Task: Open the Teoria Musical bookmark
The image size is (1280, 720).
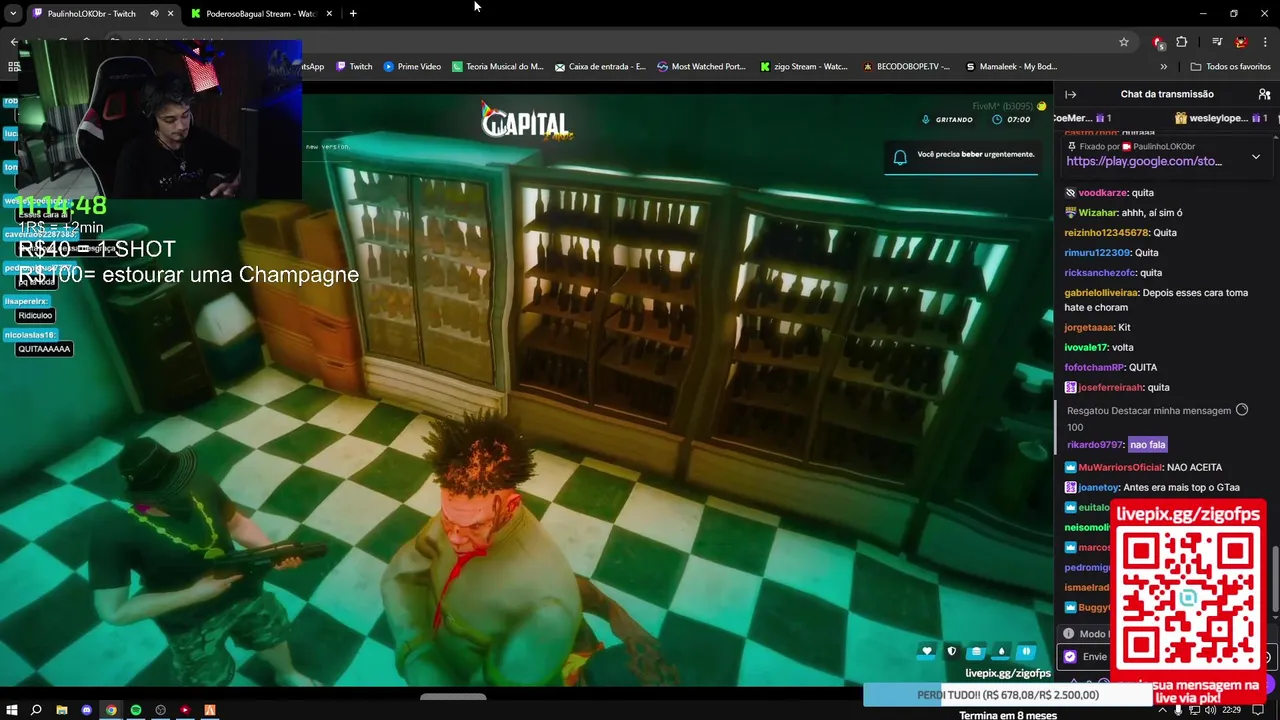Action: 497,66
